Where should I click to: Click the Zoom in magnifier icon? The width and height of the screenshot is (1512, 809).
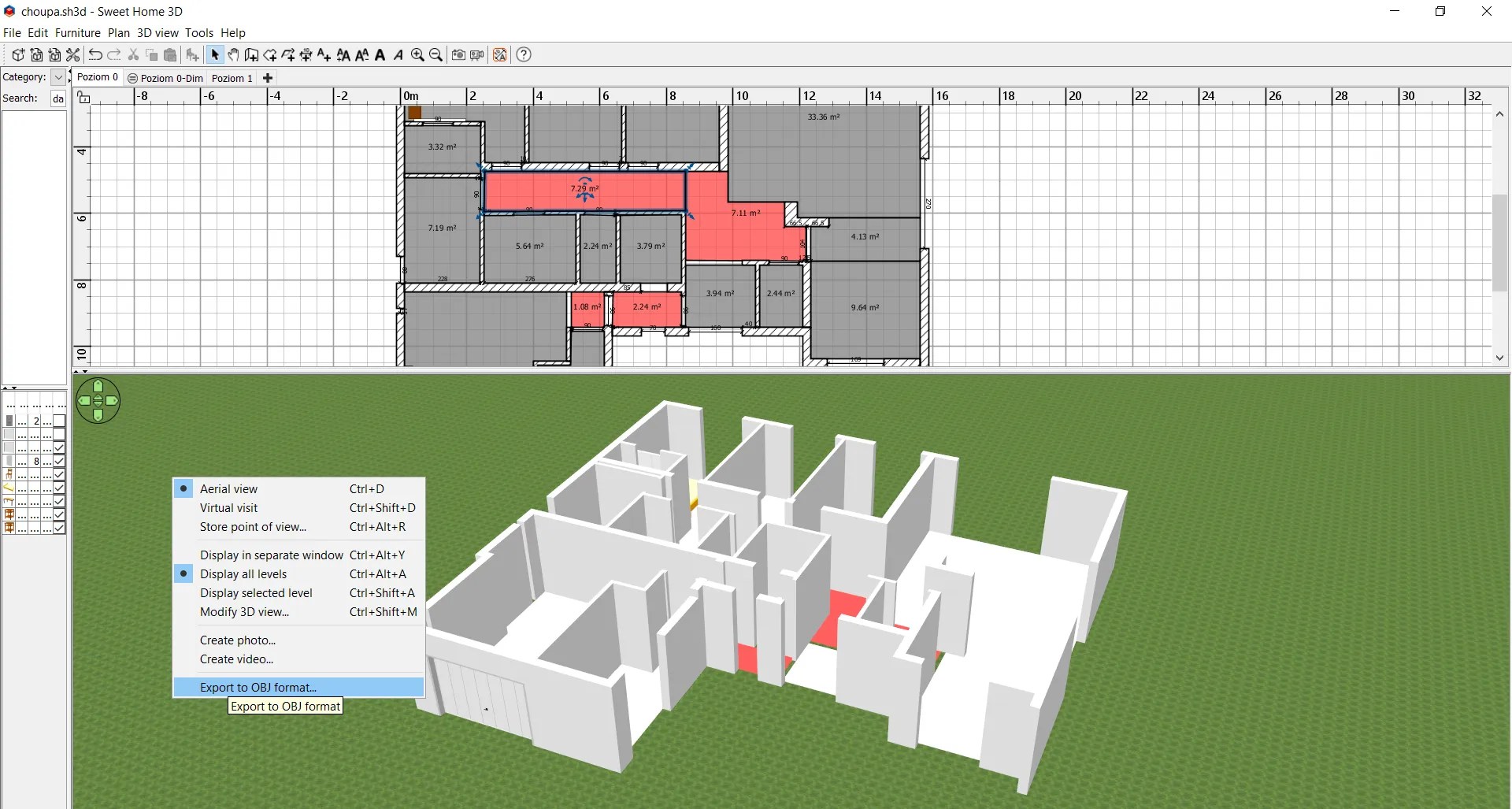(x=417, y=54)
